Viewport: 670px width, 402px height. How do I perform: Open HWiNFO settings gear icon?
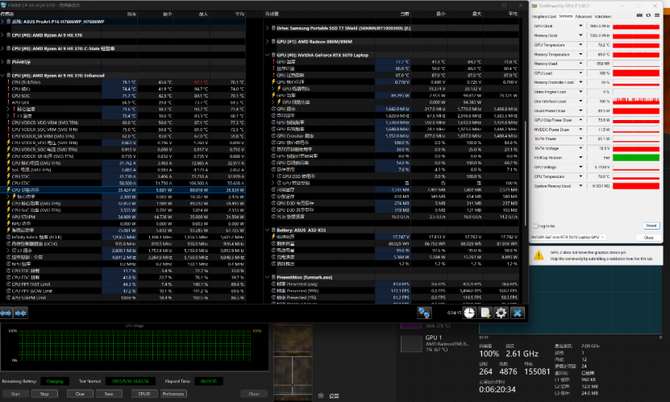[x=501, y=312]
